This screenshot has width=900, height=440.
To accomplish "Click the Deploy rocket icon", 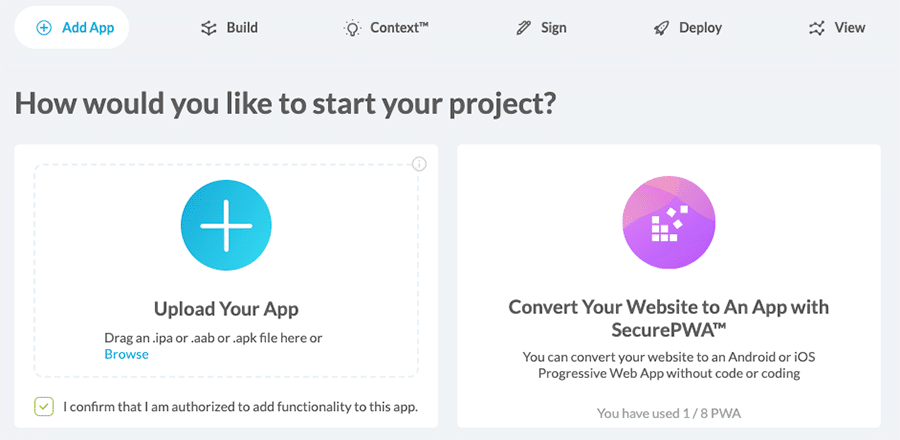I will pos(661,28).
